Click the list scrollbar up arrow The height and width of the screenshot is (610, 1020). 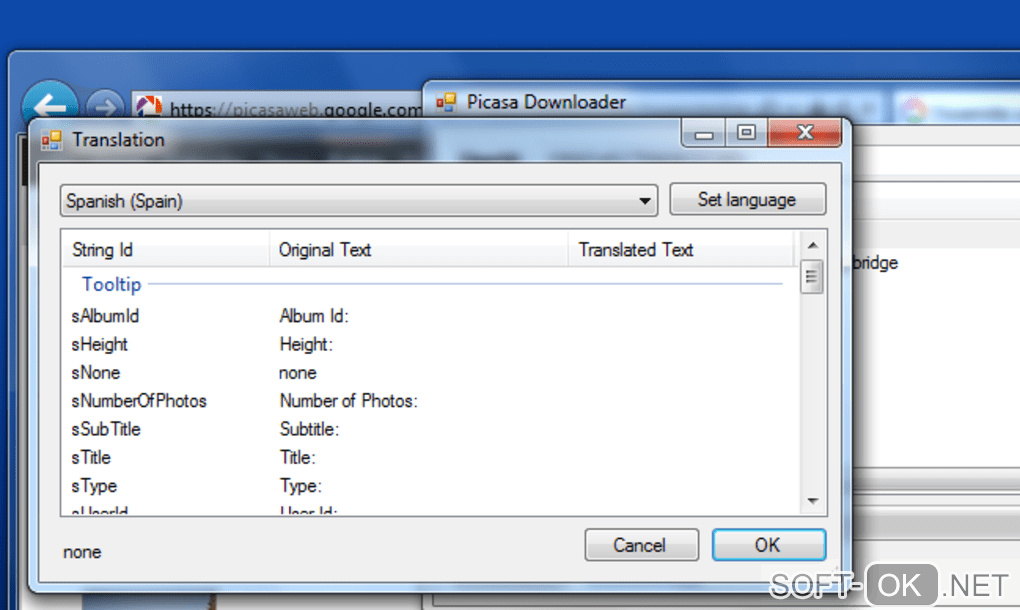(812, 245)
